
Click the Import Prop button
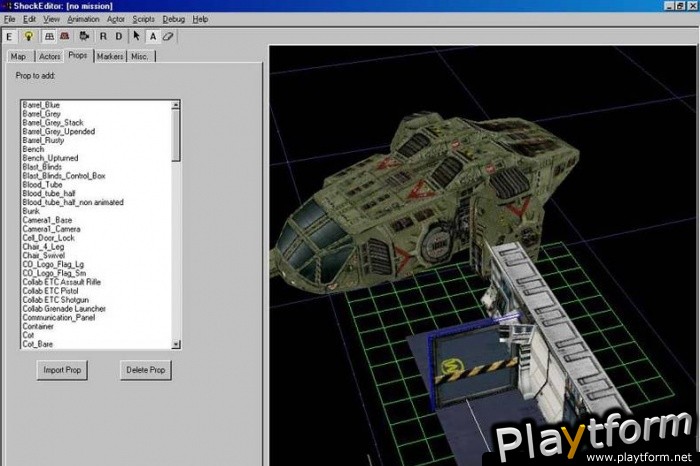coord(62,370)
